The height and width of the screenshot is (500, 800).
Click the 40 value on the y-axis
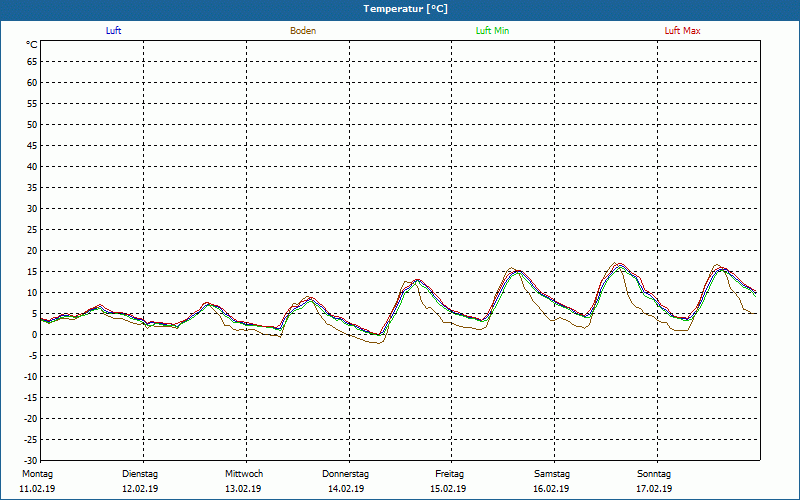pos(32,167)
